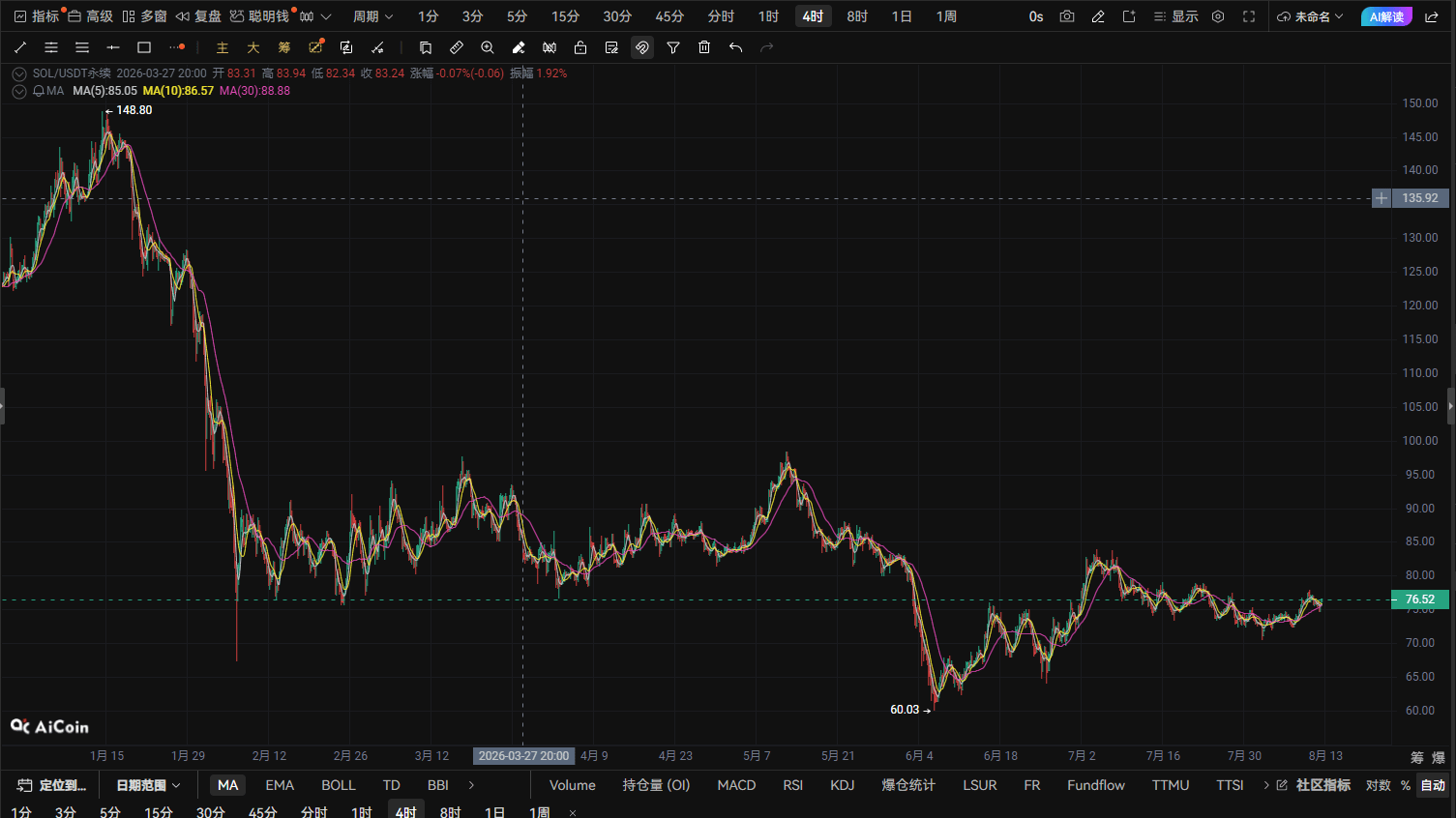This screenshot has width=1456, height=818.
Task: Click the 主 main-force indicator icon
Action: coord(223,47)
